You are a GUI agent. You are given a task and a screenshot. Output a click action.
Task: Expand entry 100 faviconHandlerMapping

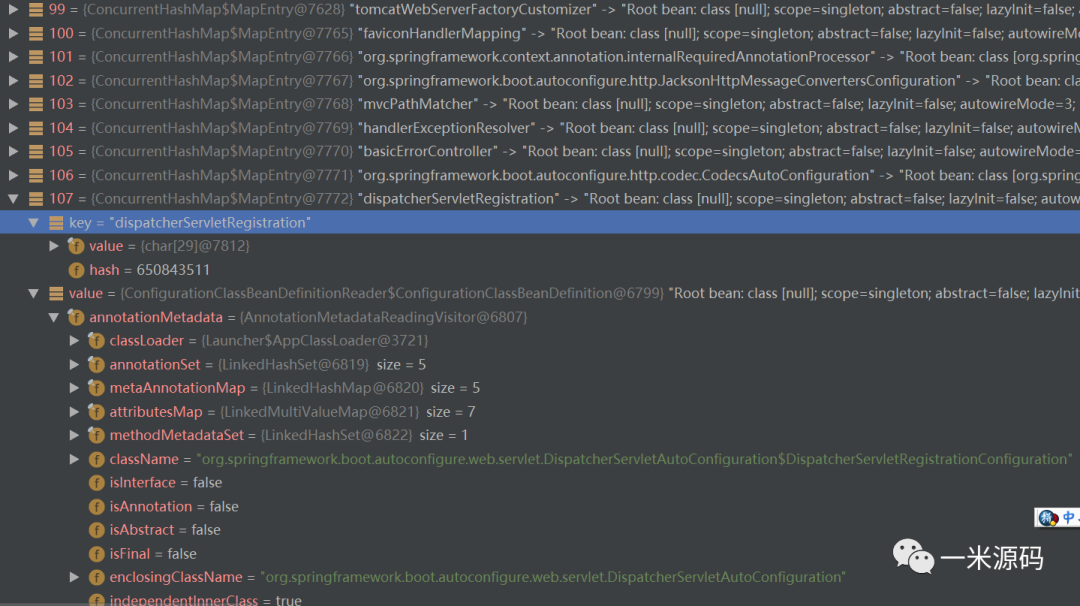tap(13, 33)
